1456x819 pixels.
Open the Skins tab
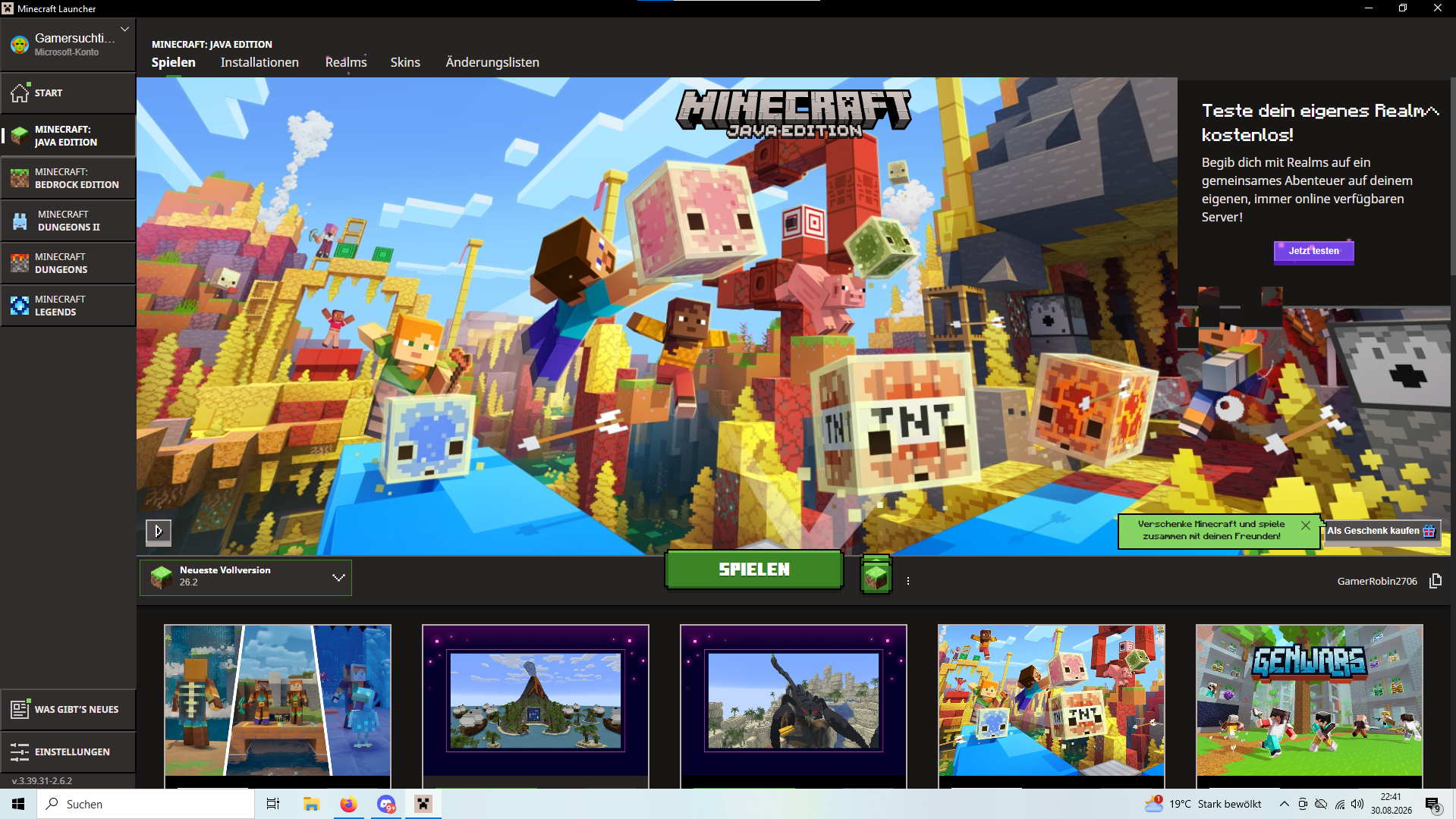[x=405, y=62]
